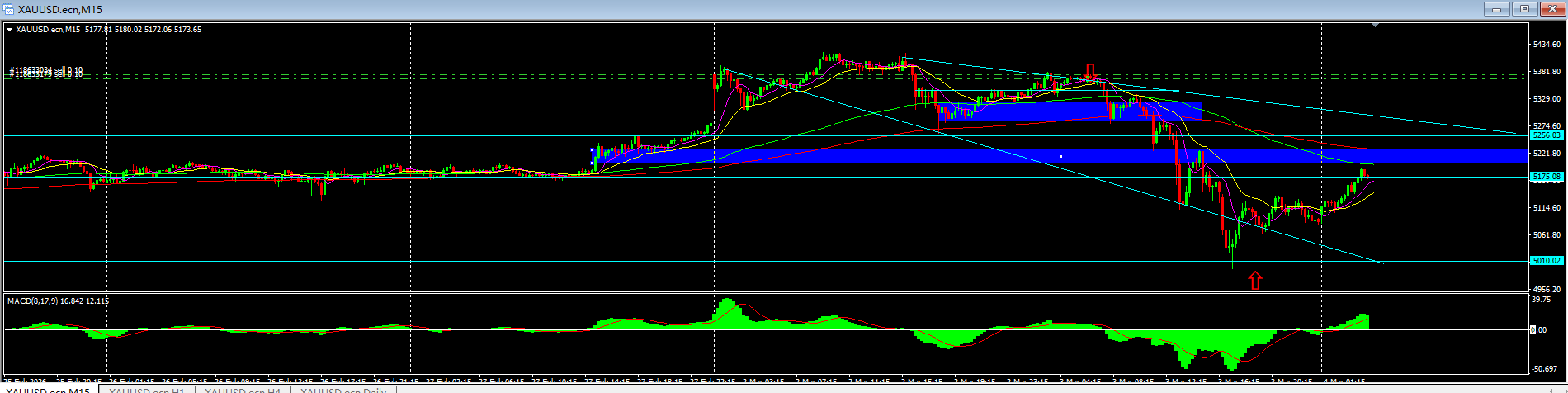Click the chart window icon in the title bar
The height and width of the screenshot is (393, 1568).
tap(8, 9)
